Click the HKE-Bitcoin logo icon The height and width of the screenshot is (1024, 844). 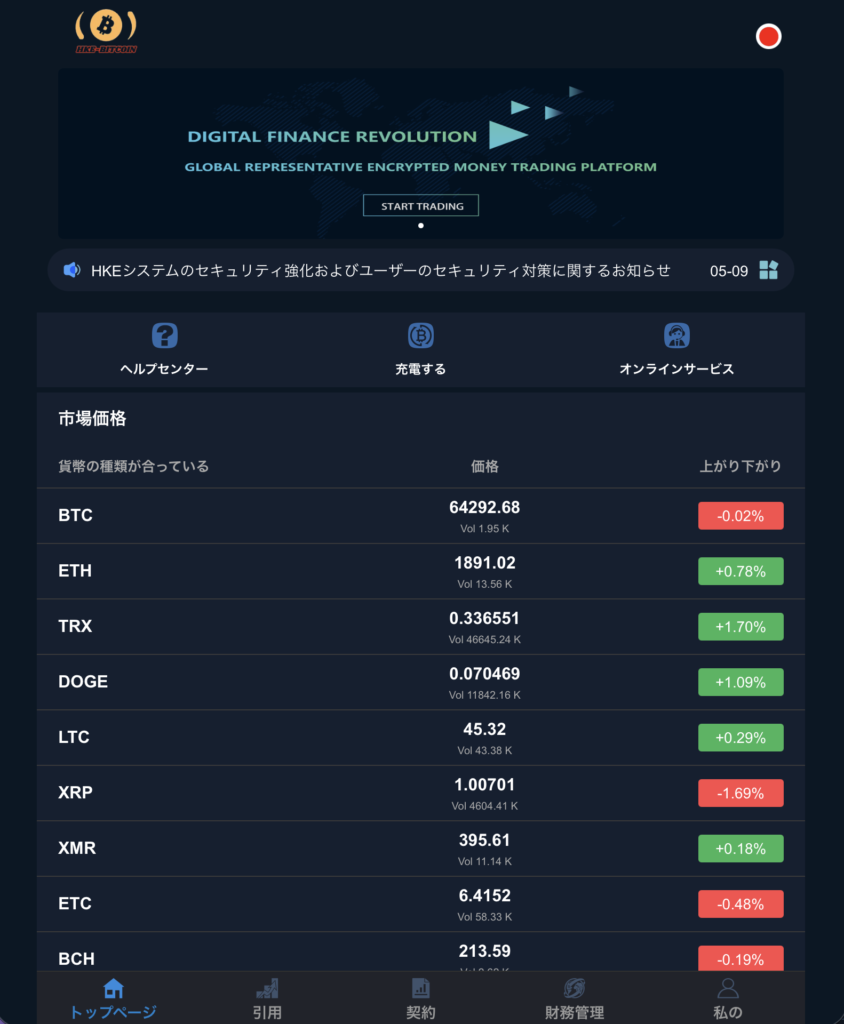(106, 31)
